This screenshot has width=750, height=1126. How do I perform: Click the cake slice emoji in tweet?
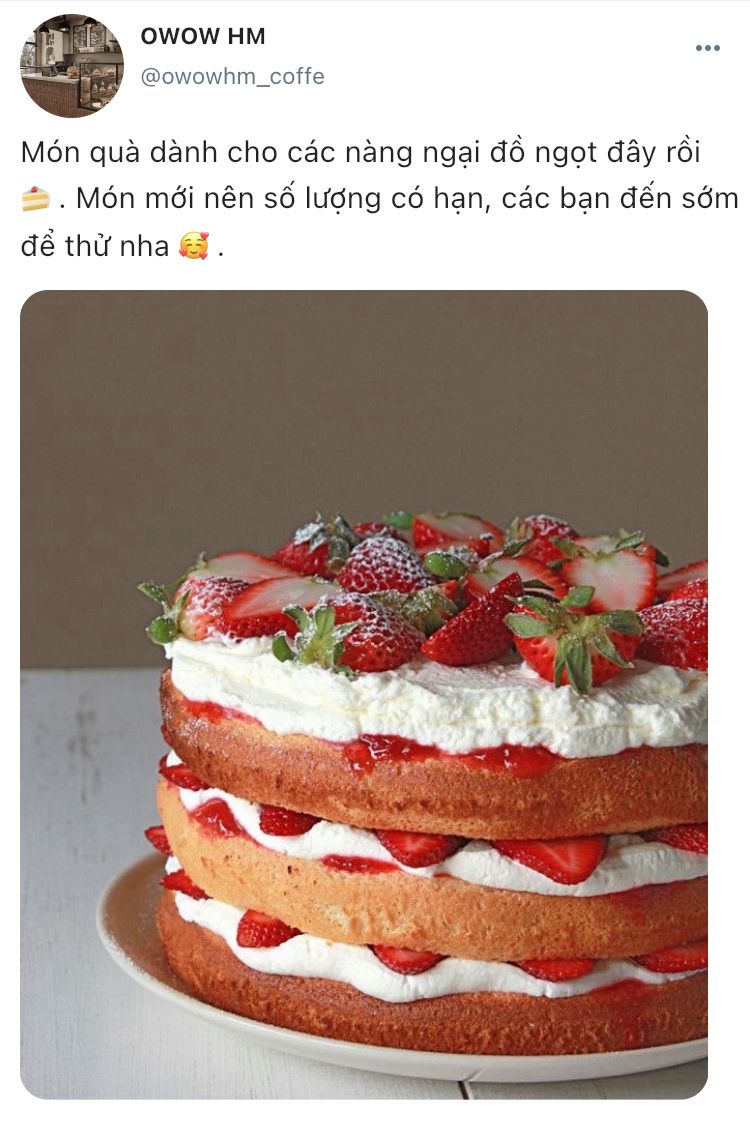point(36,199)
